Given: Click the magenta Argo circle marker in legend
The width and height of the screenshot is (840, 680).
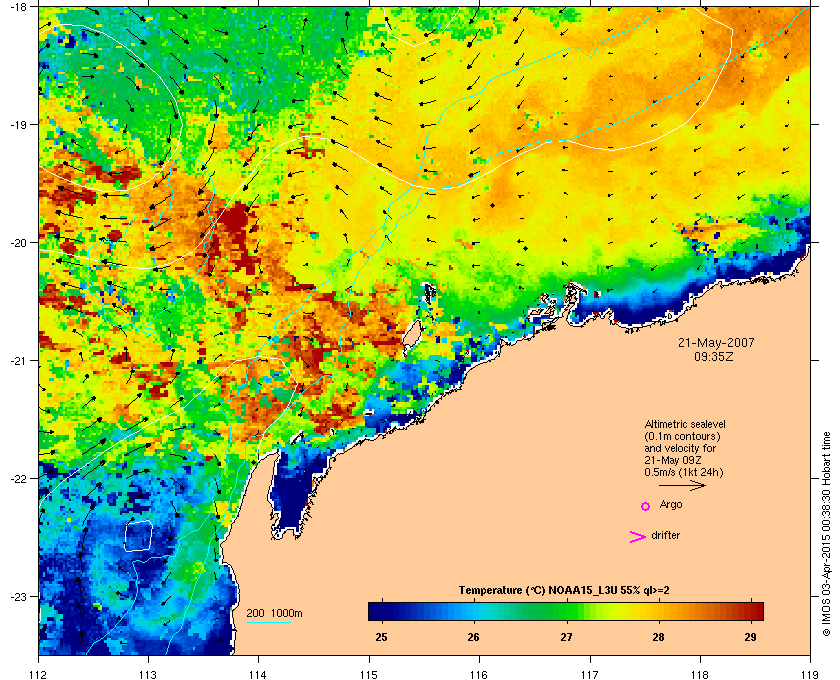Looking at the screenshot, I should [x=646, y=506].
